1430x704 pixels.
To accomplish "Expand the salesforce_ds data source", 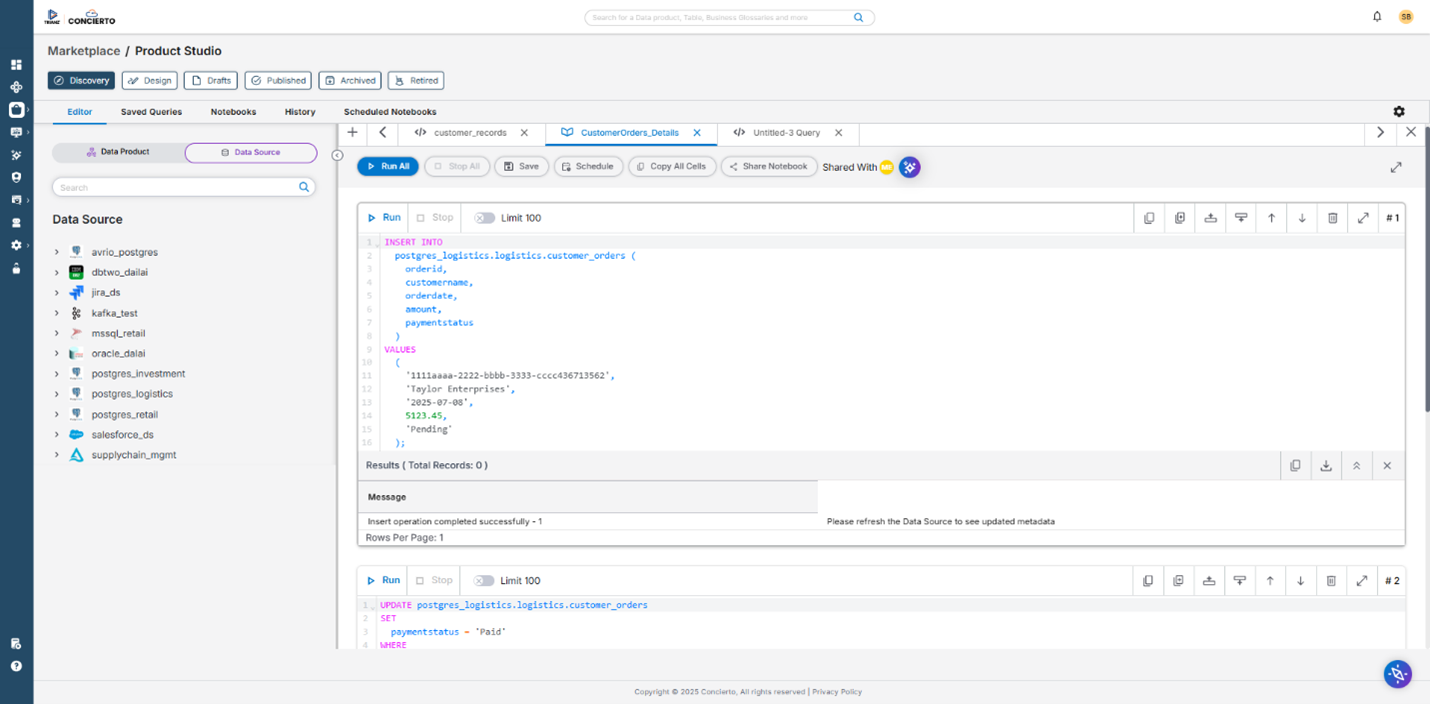I will coord(58,434).
